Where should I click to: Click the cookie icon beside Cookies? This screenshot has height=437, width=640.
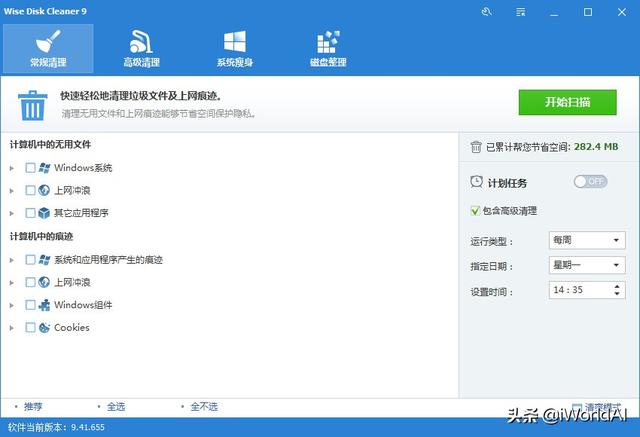(44, 327)
